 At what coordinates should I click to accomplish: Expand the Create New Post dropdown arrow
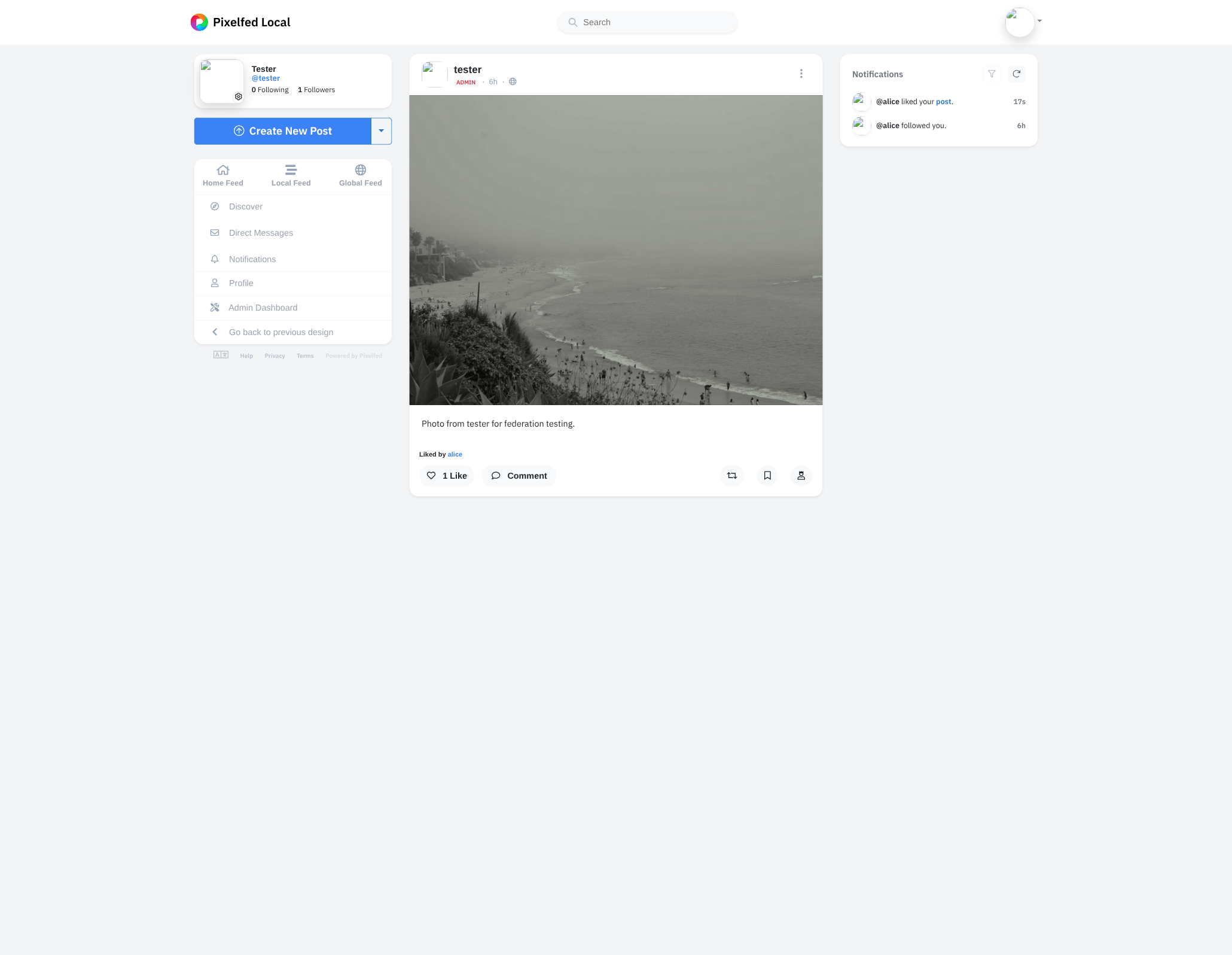coord(381,130)
